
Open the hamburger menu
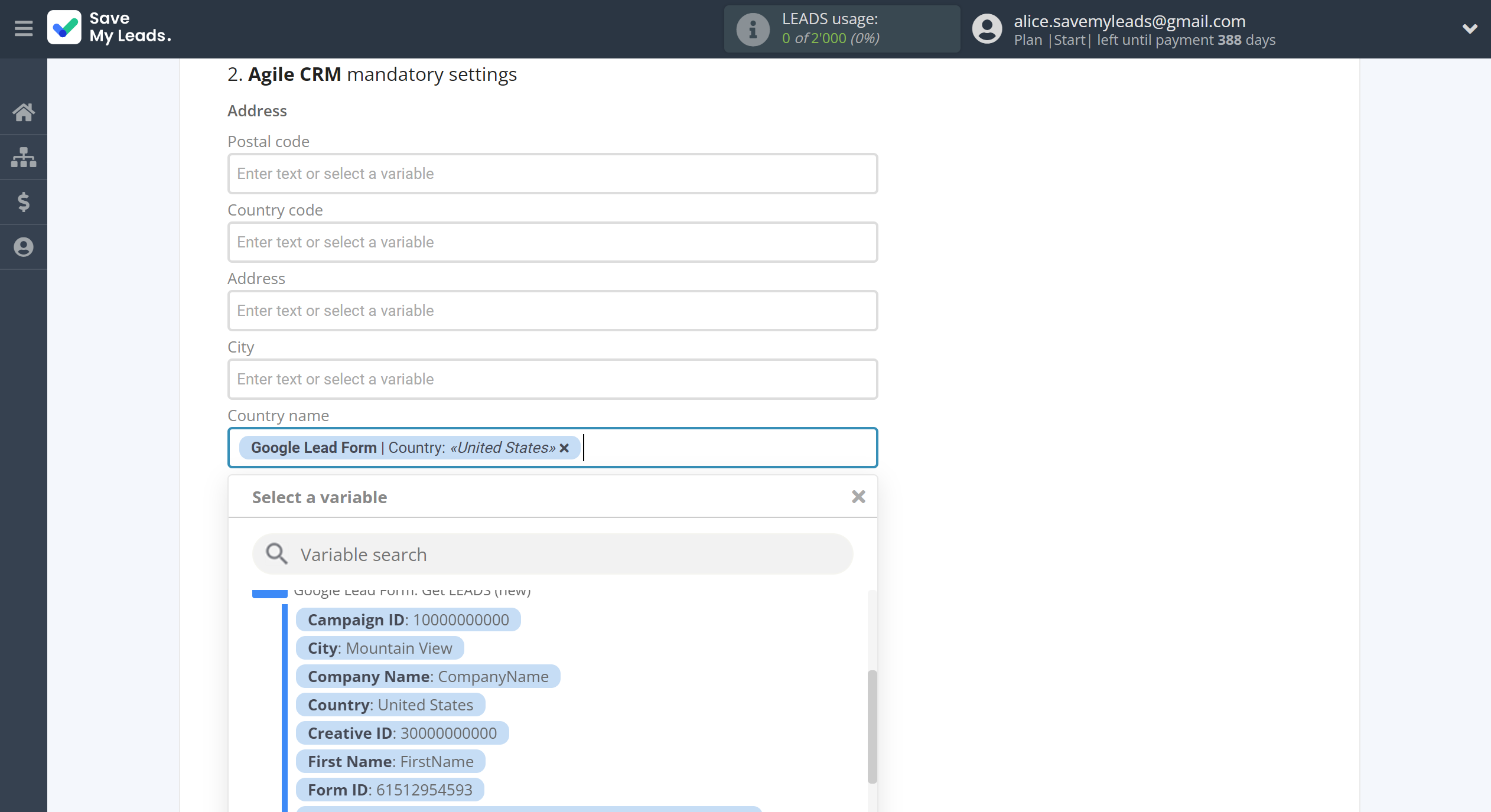pos(24,28)
